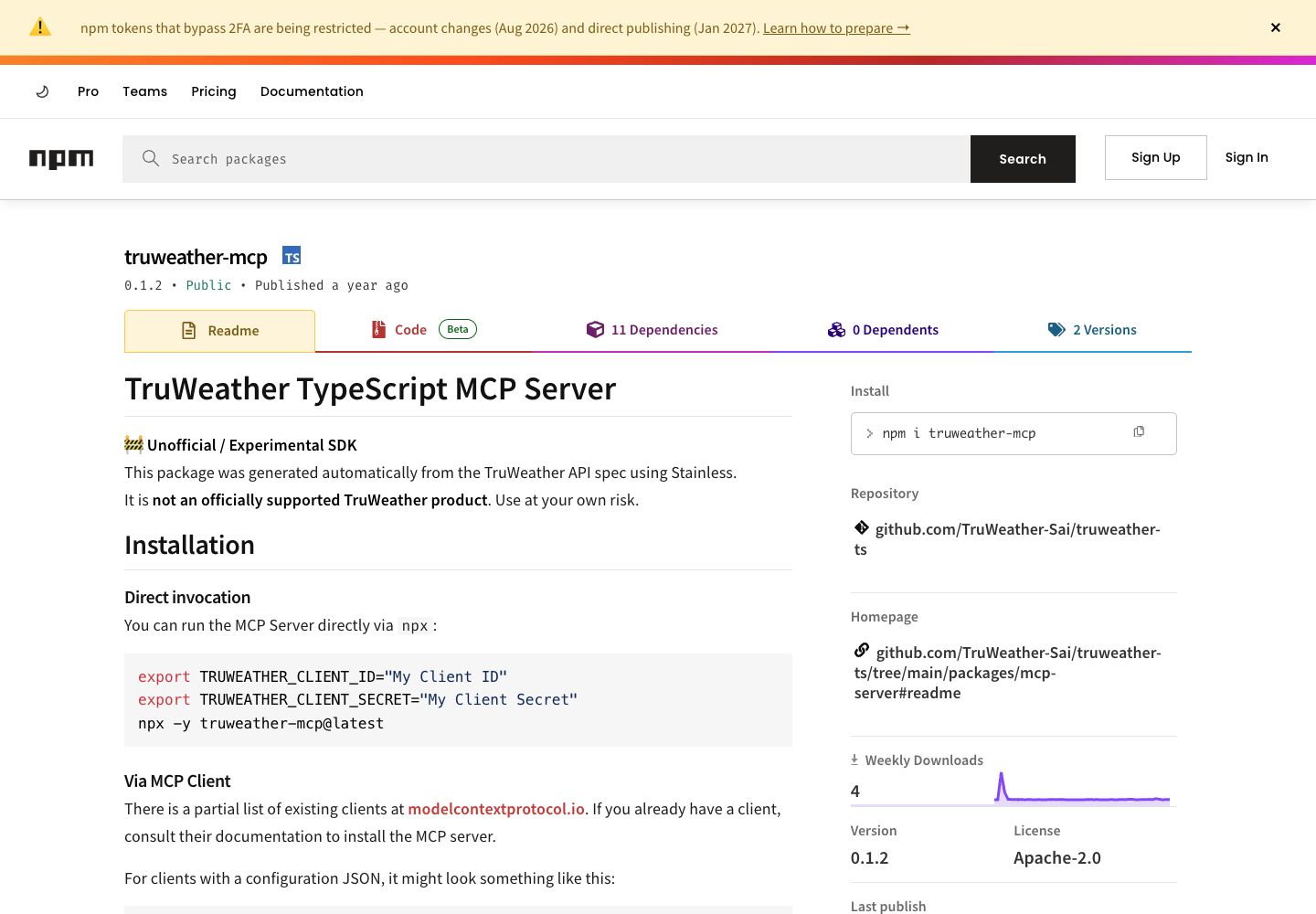Select the Readme tab
Screen dimensions: 1316x914
(219, 331)
